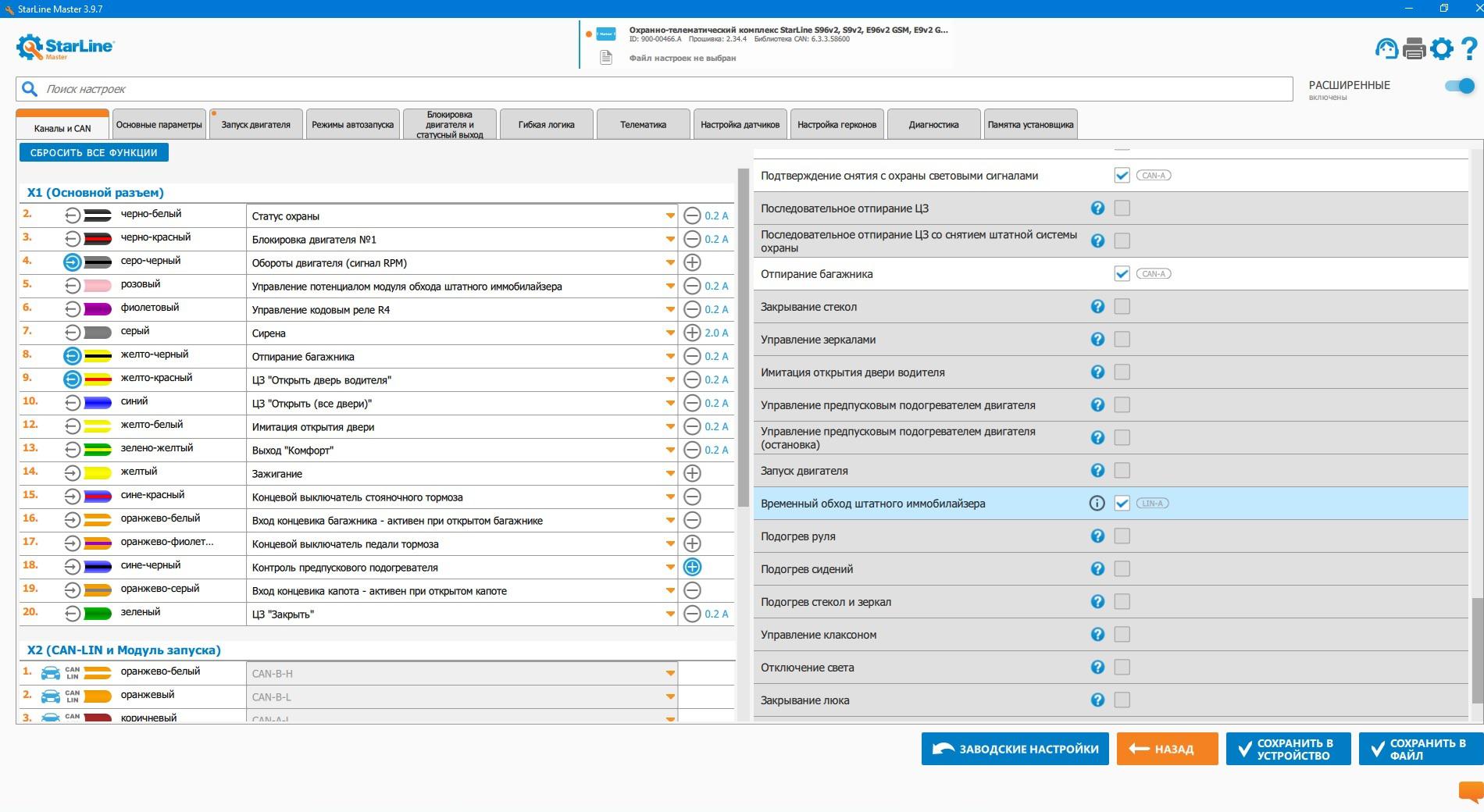Click the pink swatch of розовый wire
Viewport: 1484px width, 812px height.
(x=98, y=286)
